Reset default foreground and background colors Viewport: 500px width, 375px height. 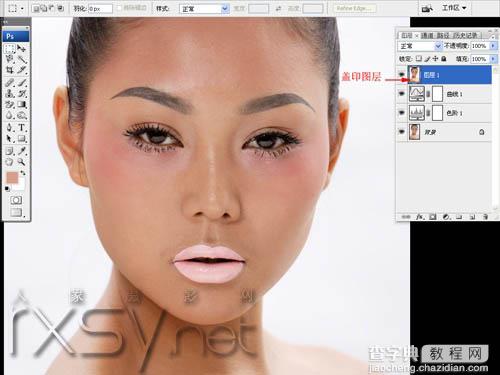7,189
